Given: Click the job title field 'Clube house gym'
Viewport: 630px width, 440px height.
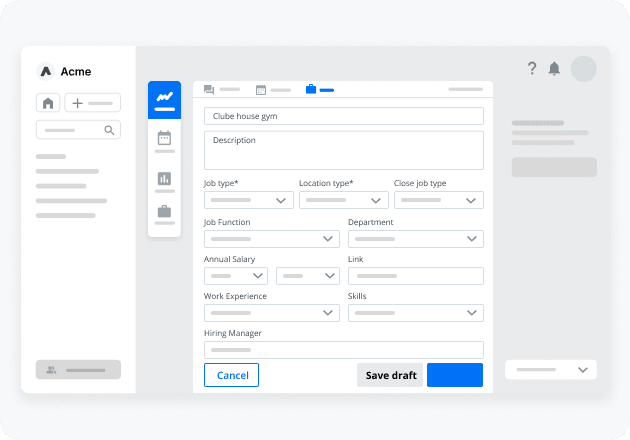Looking at the screenshot, I should click(344, 116).
